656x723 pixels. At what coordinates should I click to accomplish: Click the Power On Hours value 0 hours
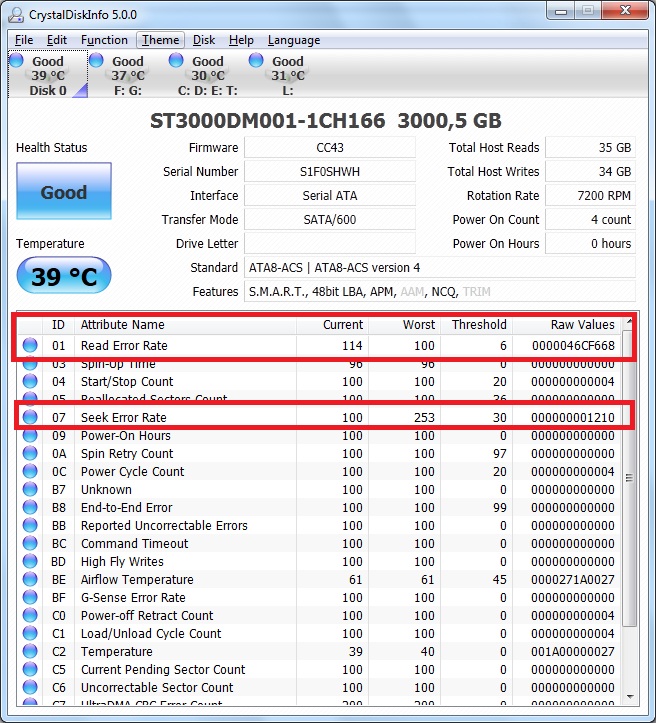(x=591, y=243)
